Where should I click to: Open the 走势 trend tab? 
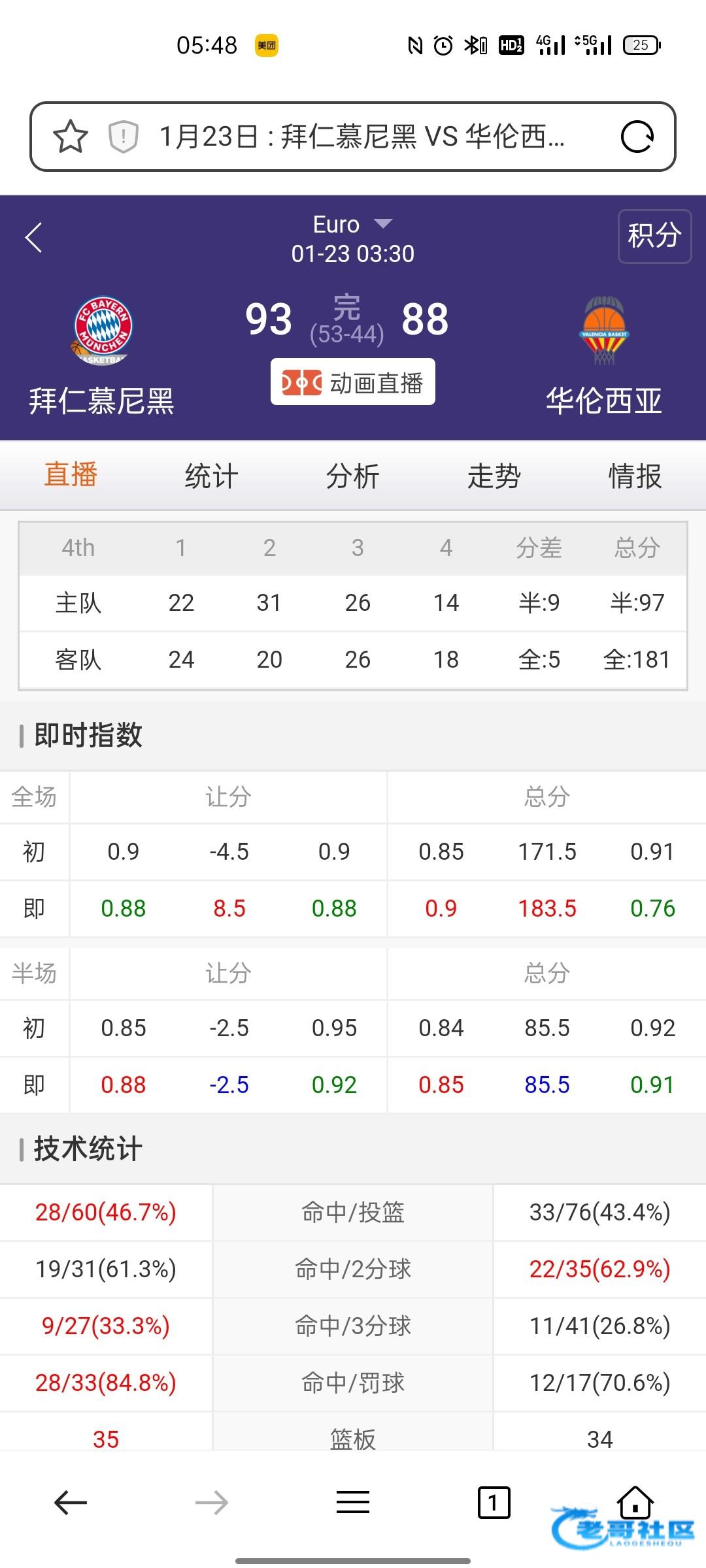[x=494, y=476]
